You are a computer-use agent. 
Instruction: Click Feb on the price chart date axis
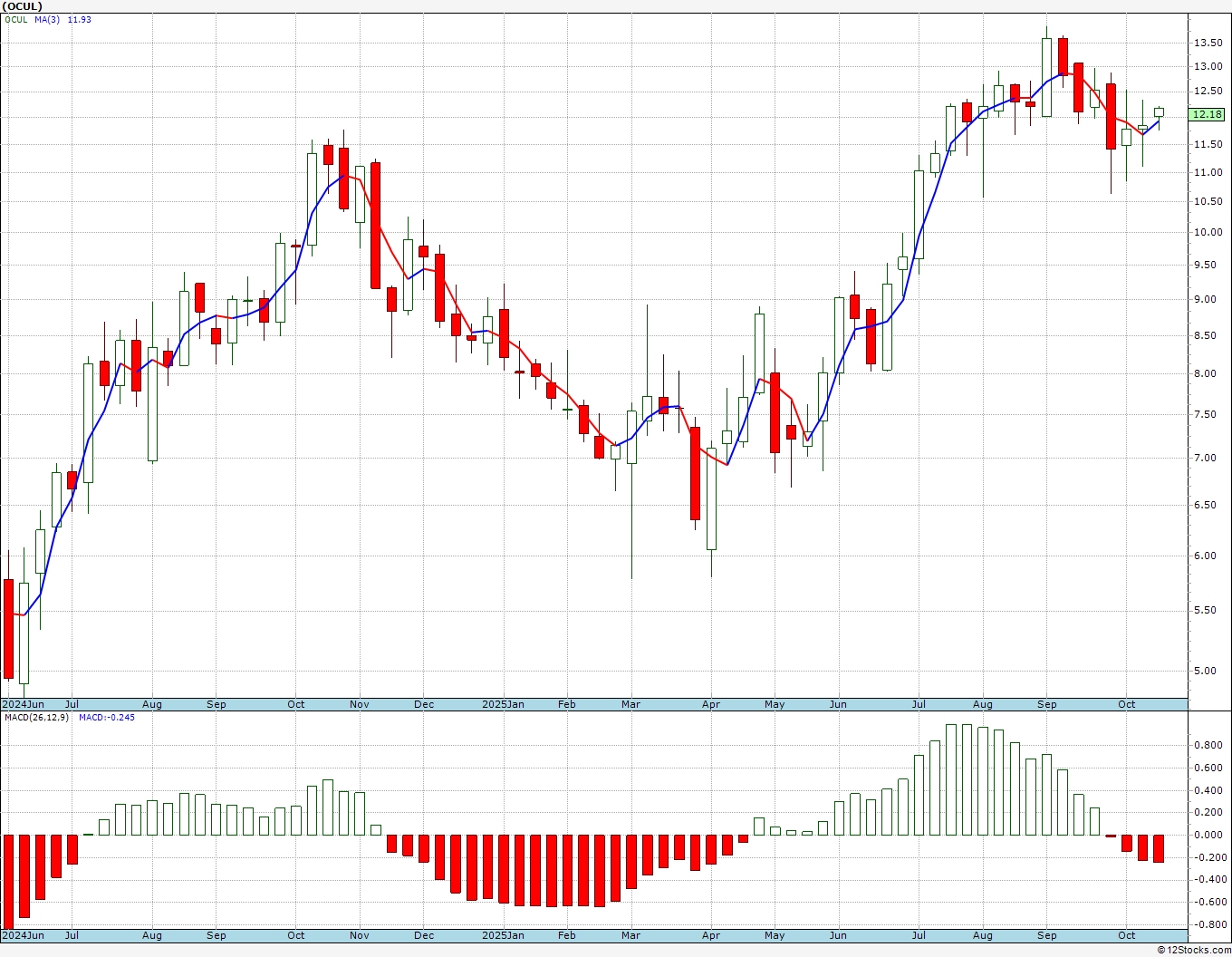[x=567, y=704]
